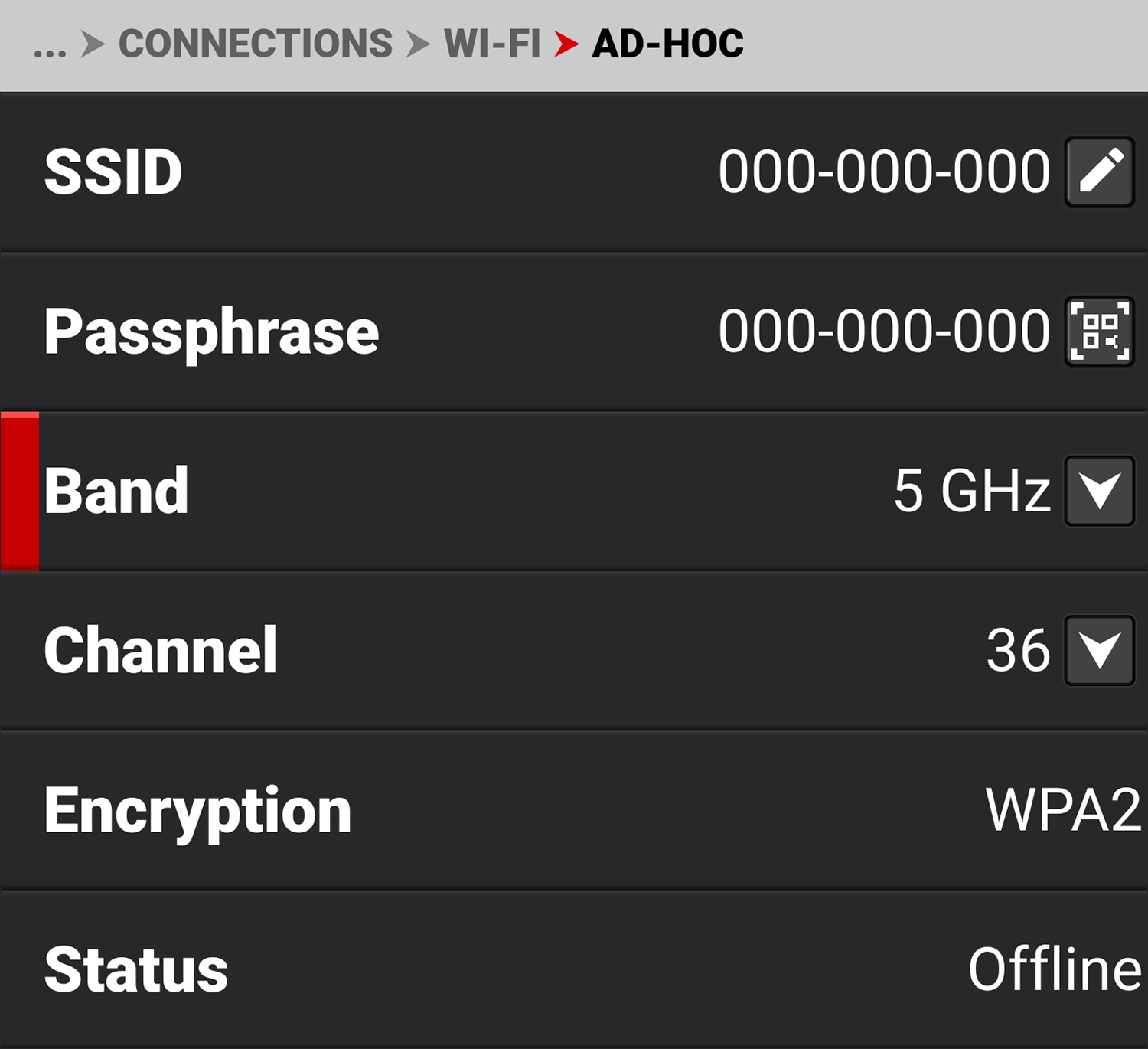Click the Passphrase value field

884,332
